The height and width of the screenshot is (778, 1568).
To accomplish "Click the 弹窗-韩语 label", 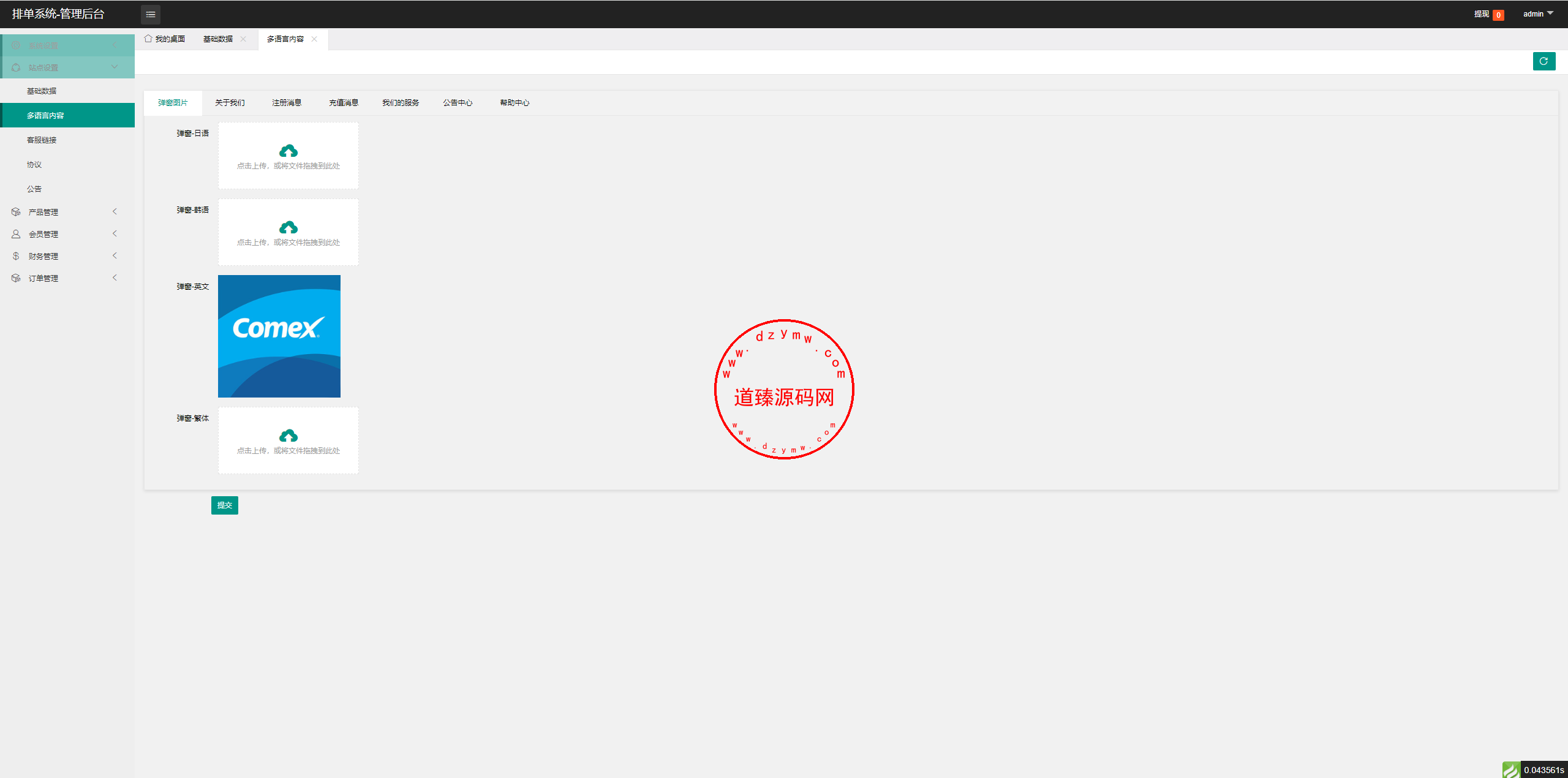I will coord(193,210).
